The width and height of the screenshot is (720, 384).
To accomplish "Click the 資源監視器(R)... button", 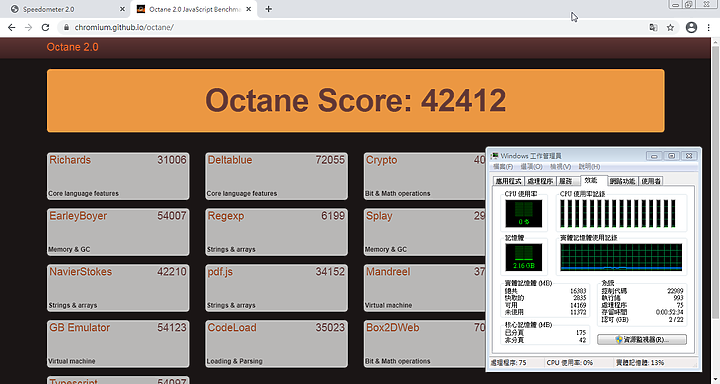I will pos(641,339).
